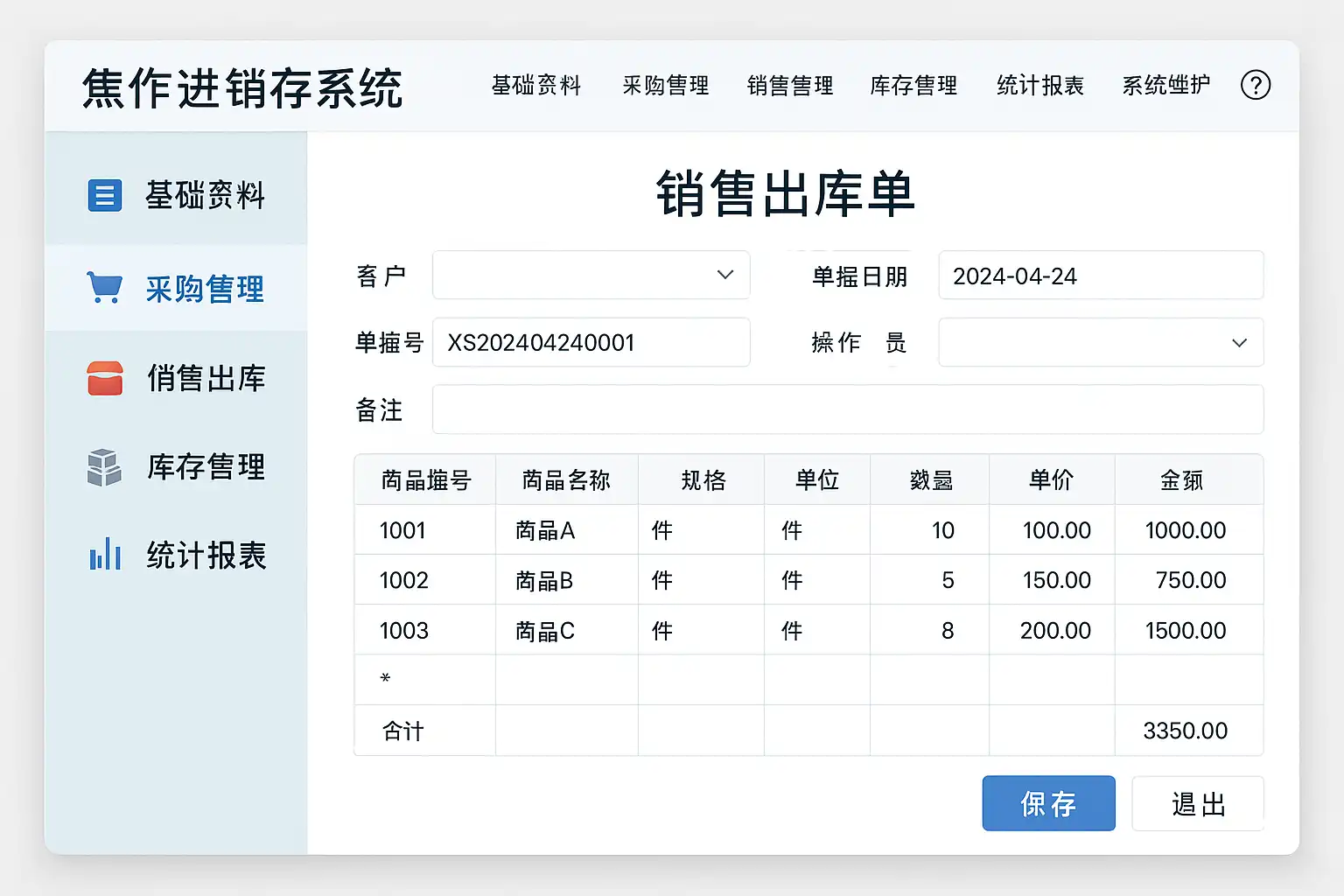Click the 退出 button
Viewport: 1344px width, 896px height.
(1197, 803)
